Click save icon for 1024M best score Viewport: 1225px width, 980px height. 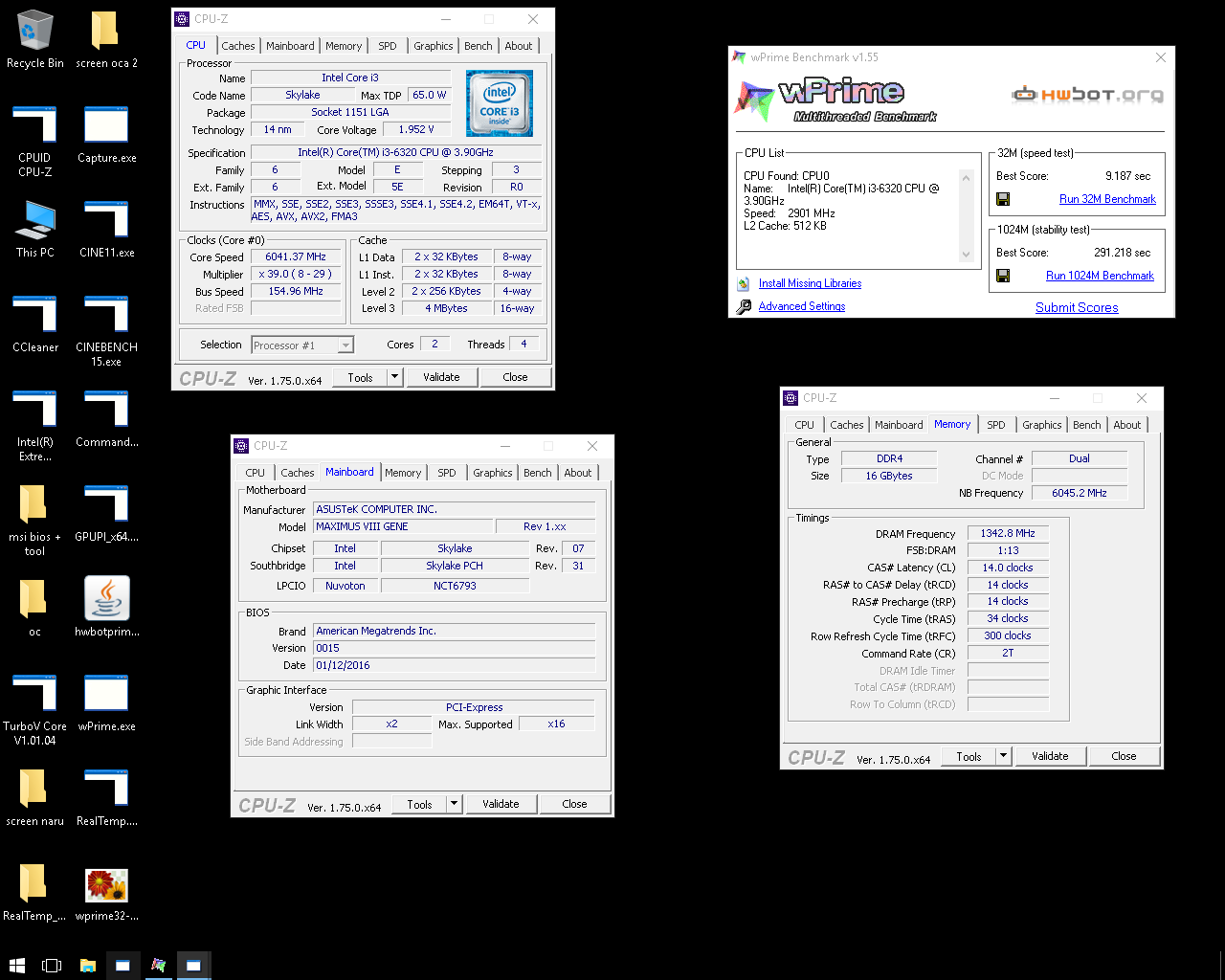pos(1003,276)
